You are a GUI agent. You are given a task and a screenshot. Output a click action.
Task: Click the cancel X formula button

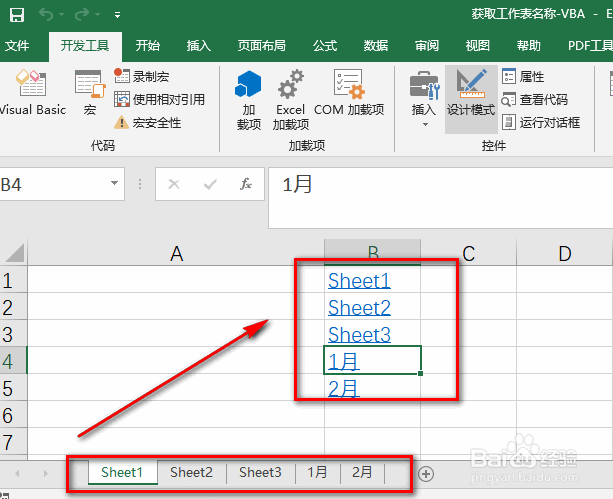tap(174, 184)
